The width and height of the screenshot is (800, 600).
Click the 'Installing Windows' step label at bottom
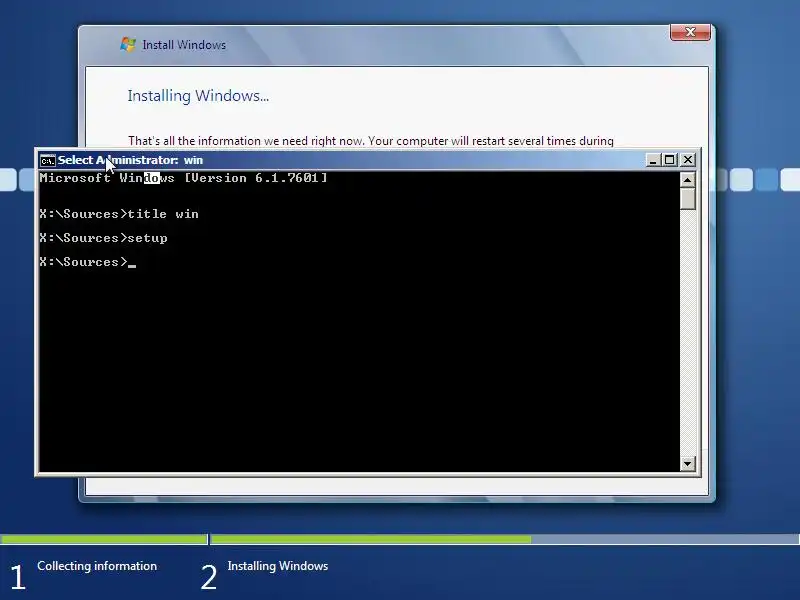coord(278,566)
